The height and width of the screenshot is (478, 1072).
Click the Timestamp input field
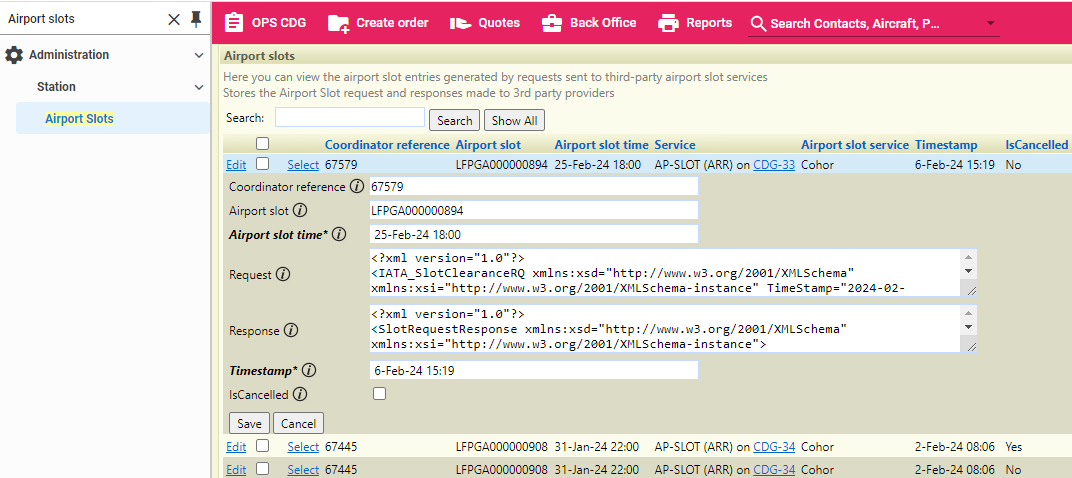[x=533, y=371]
